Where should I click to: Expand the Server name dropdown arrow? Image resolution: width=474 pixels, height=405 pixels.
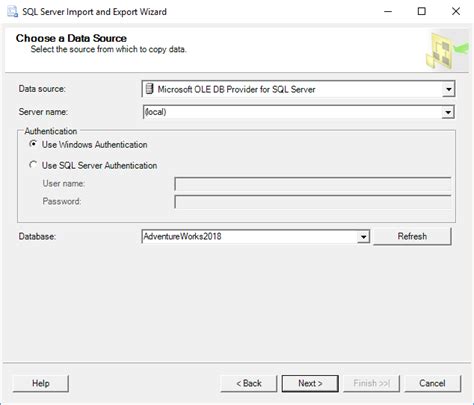[448, 112]
